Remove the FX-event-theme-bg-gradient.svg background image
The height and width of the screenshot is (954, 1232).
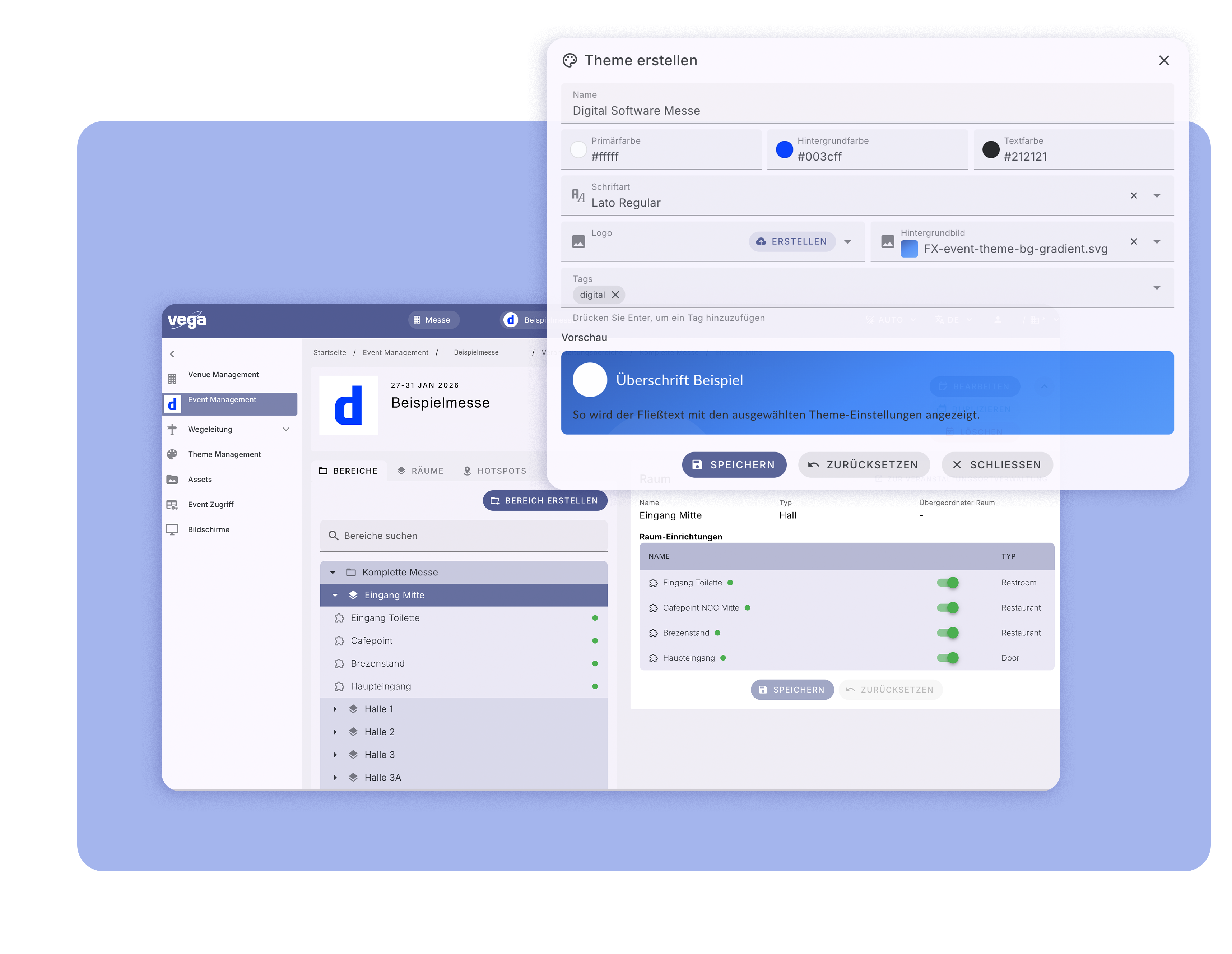1133,242
